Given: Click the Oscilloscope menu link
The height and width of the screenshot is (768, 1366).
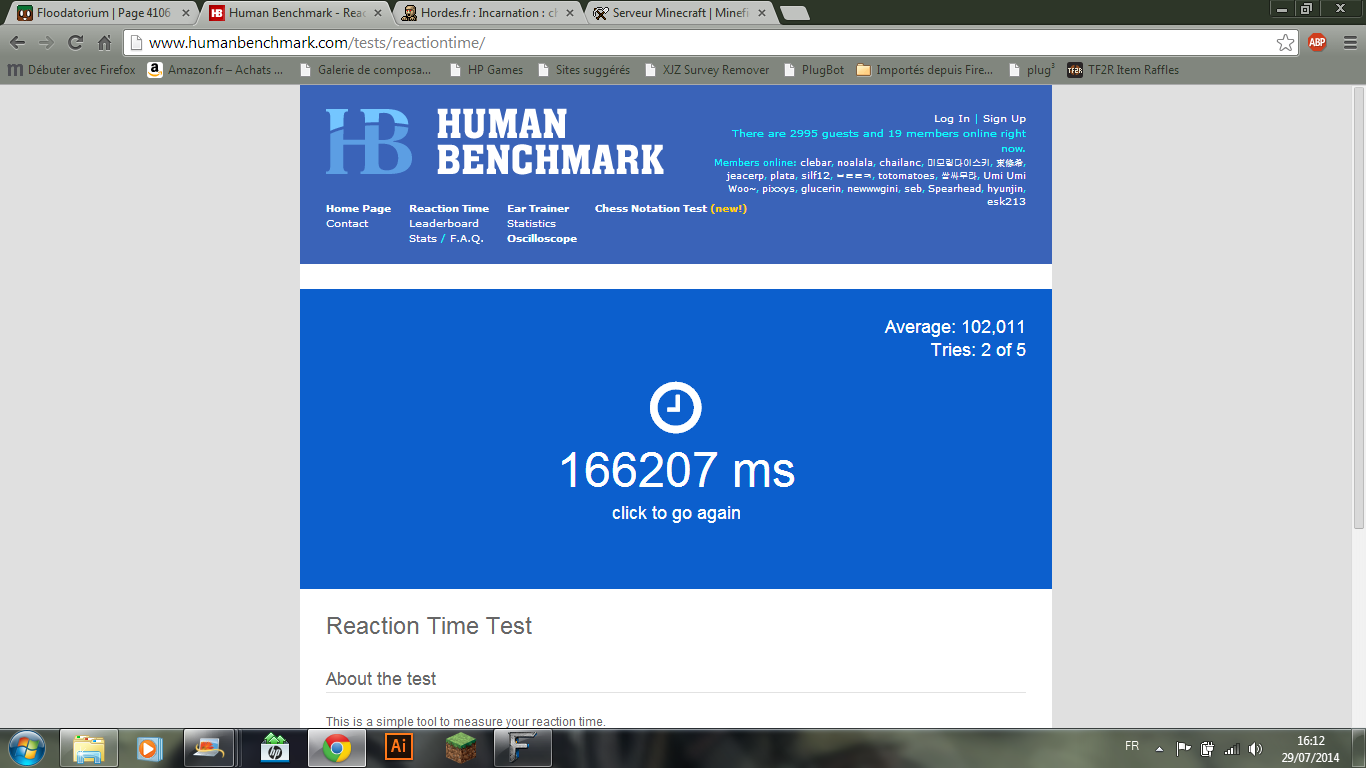Looking at the screenshot, I should (541, 239).
